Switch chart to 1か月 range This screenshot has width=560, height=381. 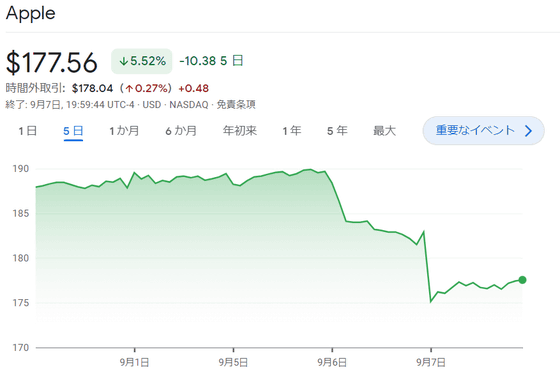pyautogui.click(x=124, y=131)
